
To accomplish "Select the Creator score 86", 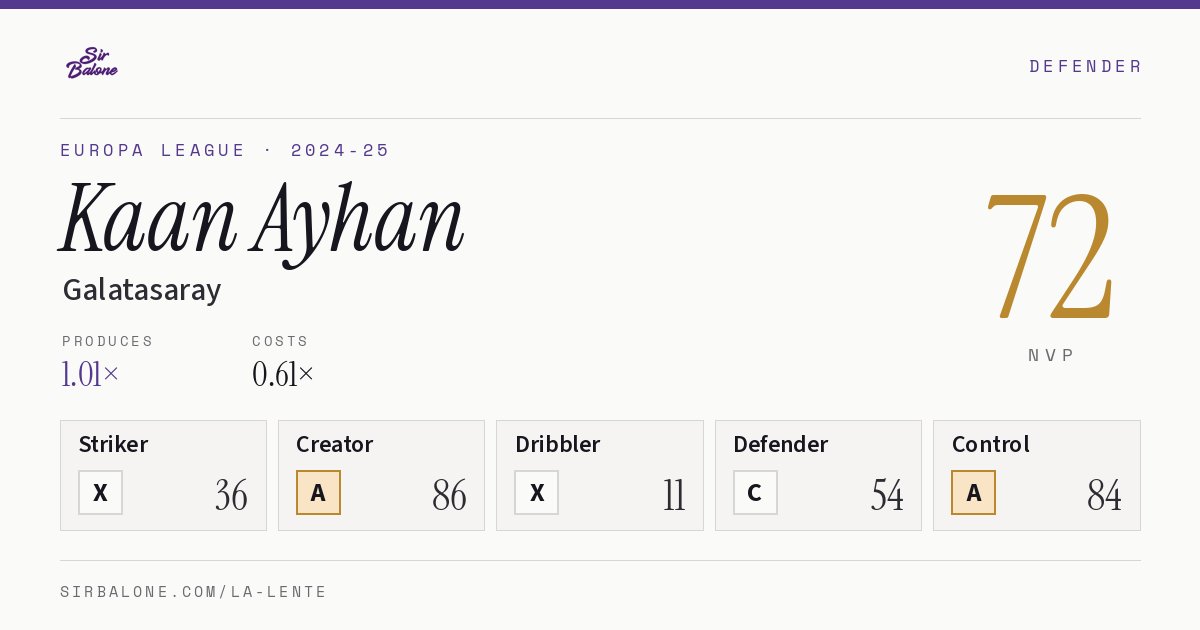I will click(449, 496).
